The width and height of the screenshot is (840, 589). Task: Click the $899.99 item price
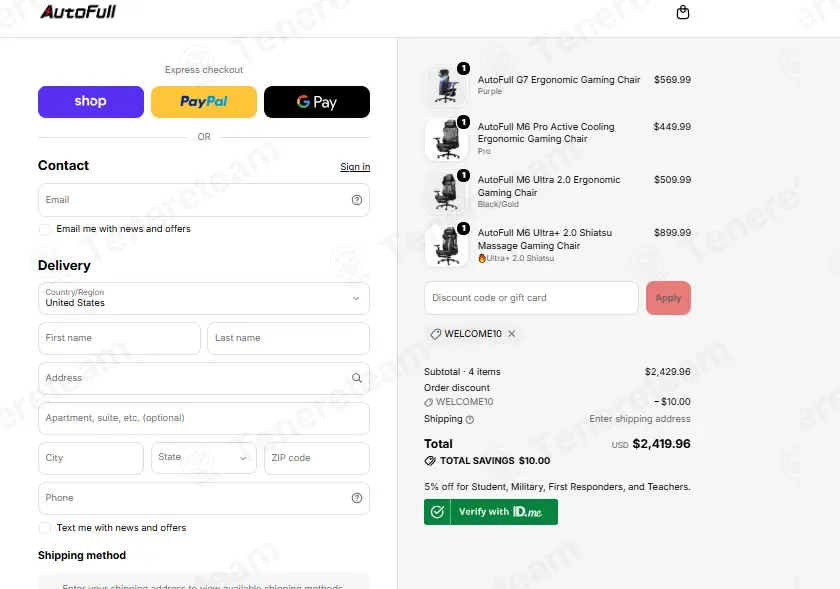(x=672, y=233)
